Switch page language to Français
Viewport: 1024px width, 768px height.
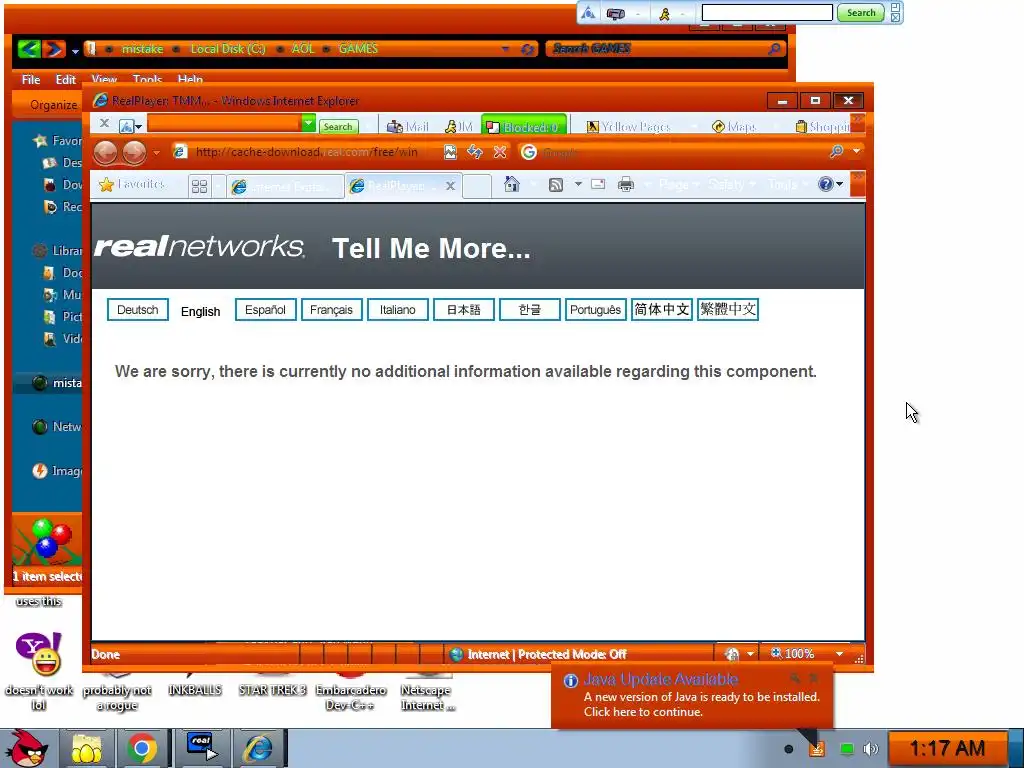[331, 310]
